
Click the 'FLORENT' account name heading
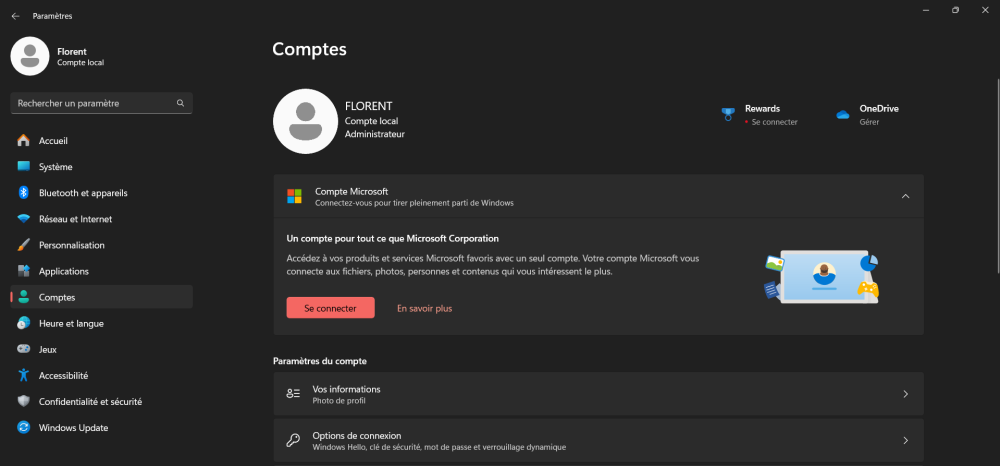point(369,106)
